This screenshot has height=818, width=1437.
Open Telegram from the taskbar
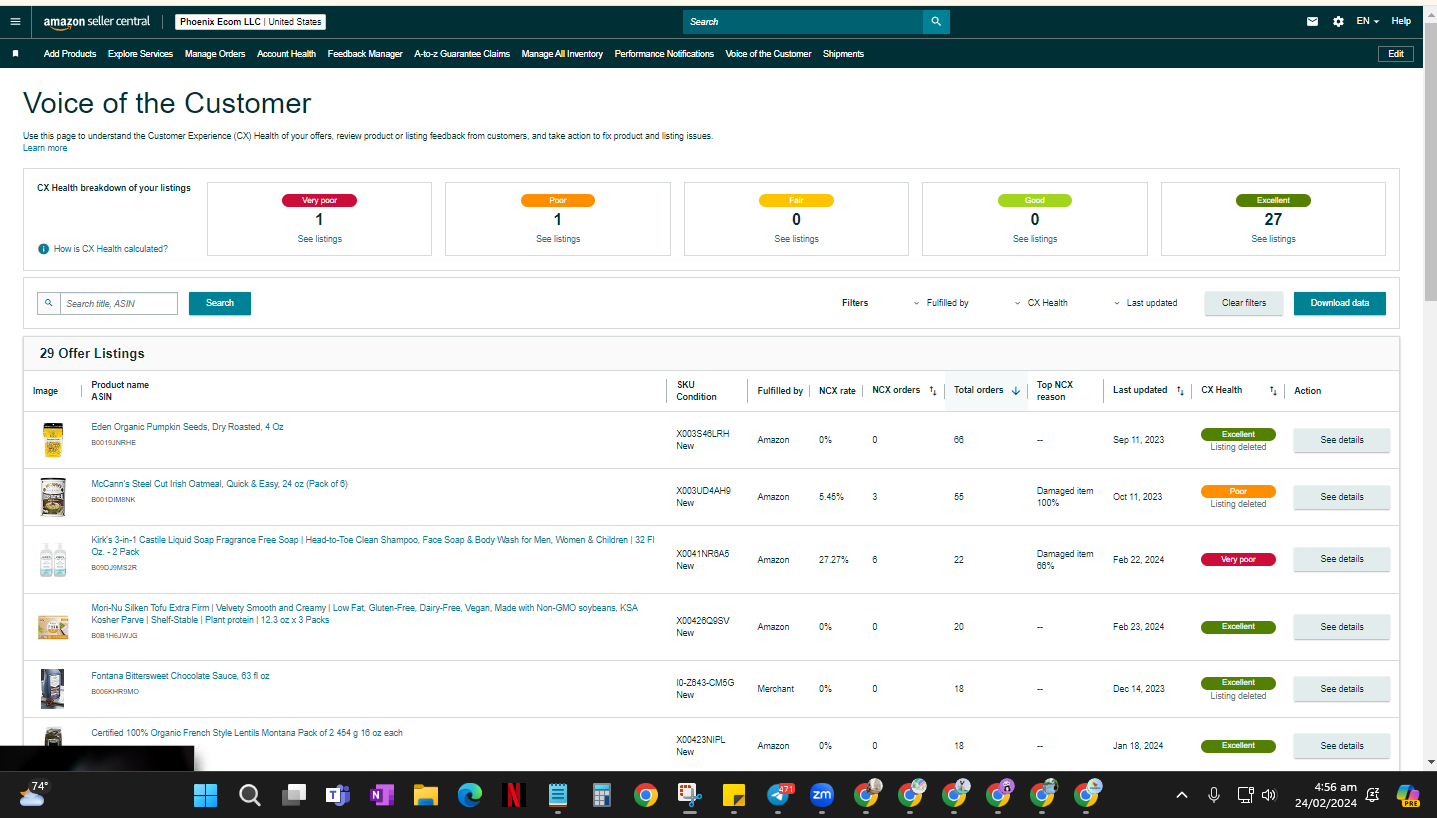(779, 796)
